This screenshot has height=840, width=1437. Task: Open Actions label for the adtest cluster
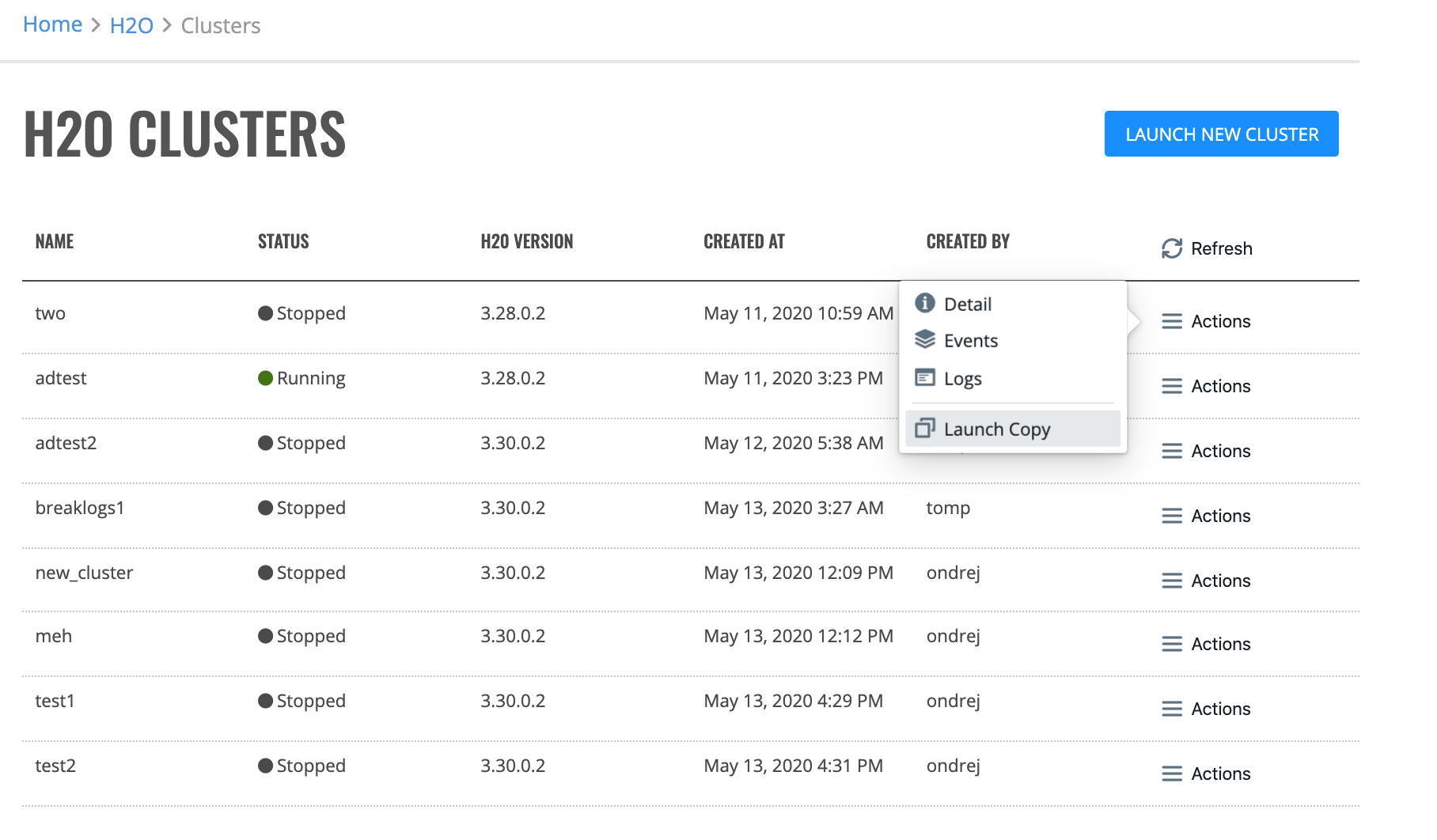point(1221,386)
